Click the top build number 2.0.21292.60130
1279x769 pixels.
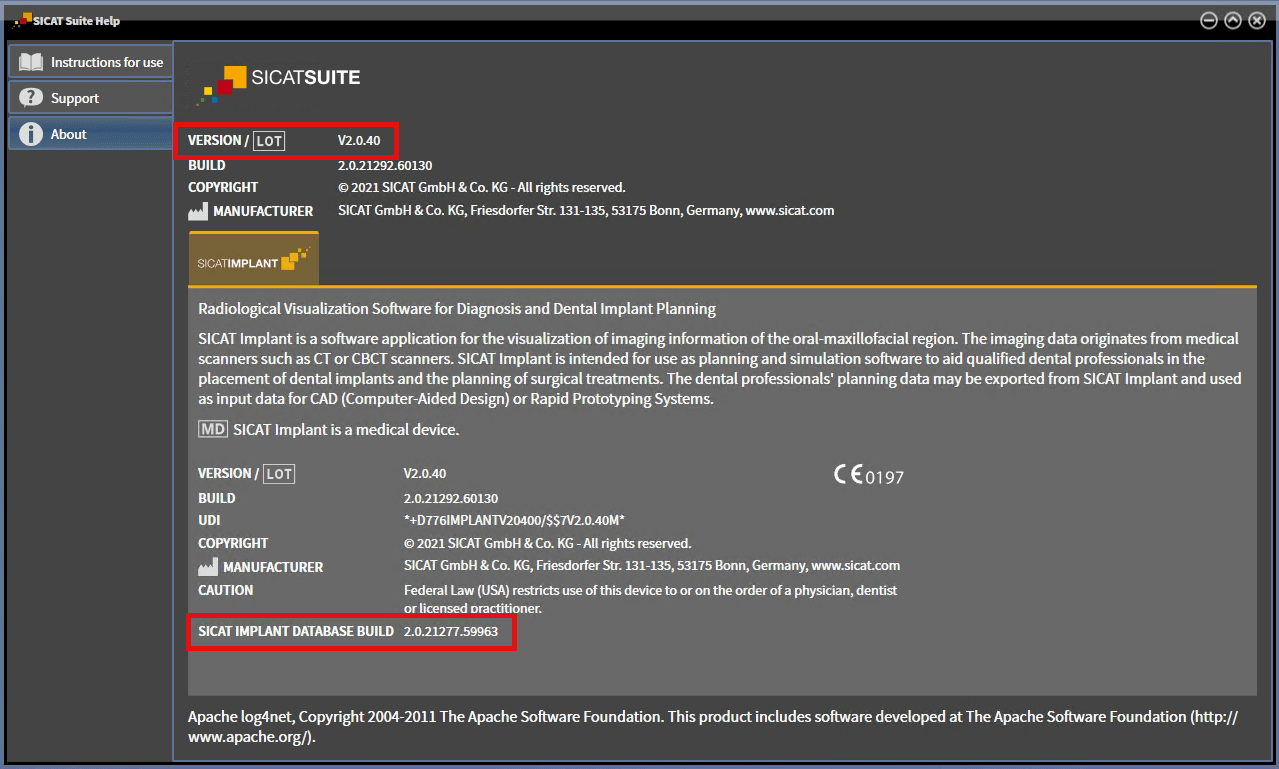[x=385, y=165]
